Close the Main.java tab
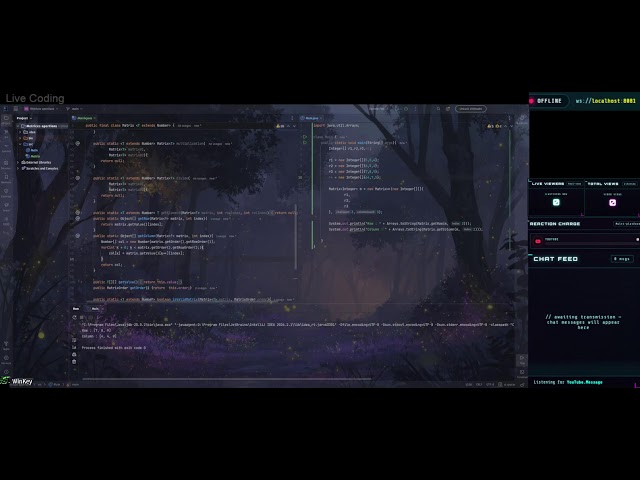 pyautogui.click(x=321, y=118)
